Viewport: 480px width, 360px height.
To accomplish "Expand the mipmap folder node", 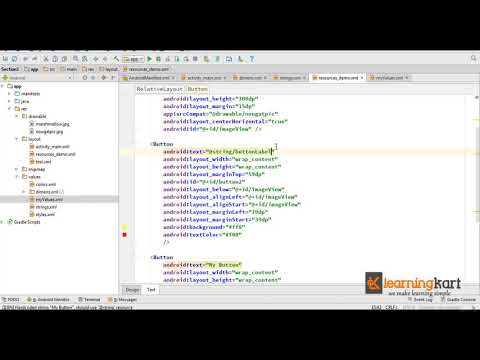I will (x=16, y=169).
